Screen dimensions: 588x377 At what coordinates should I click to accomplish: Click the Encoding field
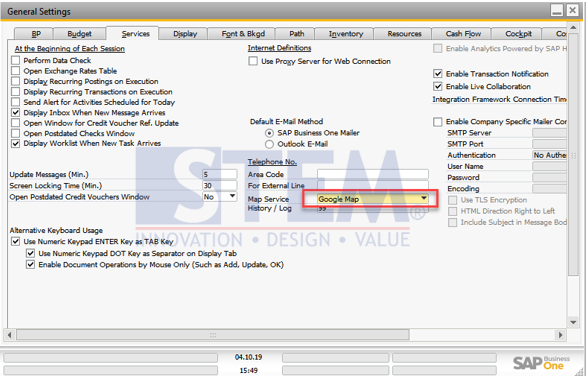[549, 189]
